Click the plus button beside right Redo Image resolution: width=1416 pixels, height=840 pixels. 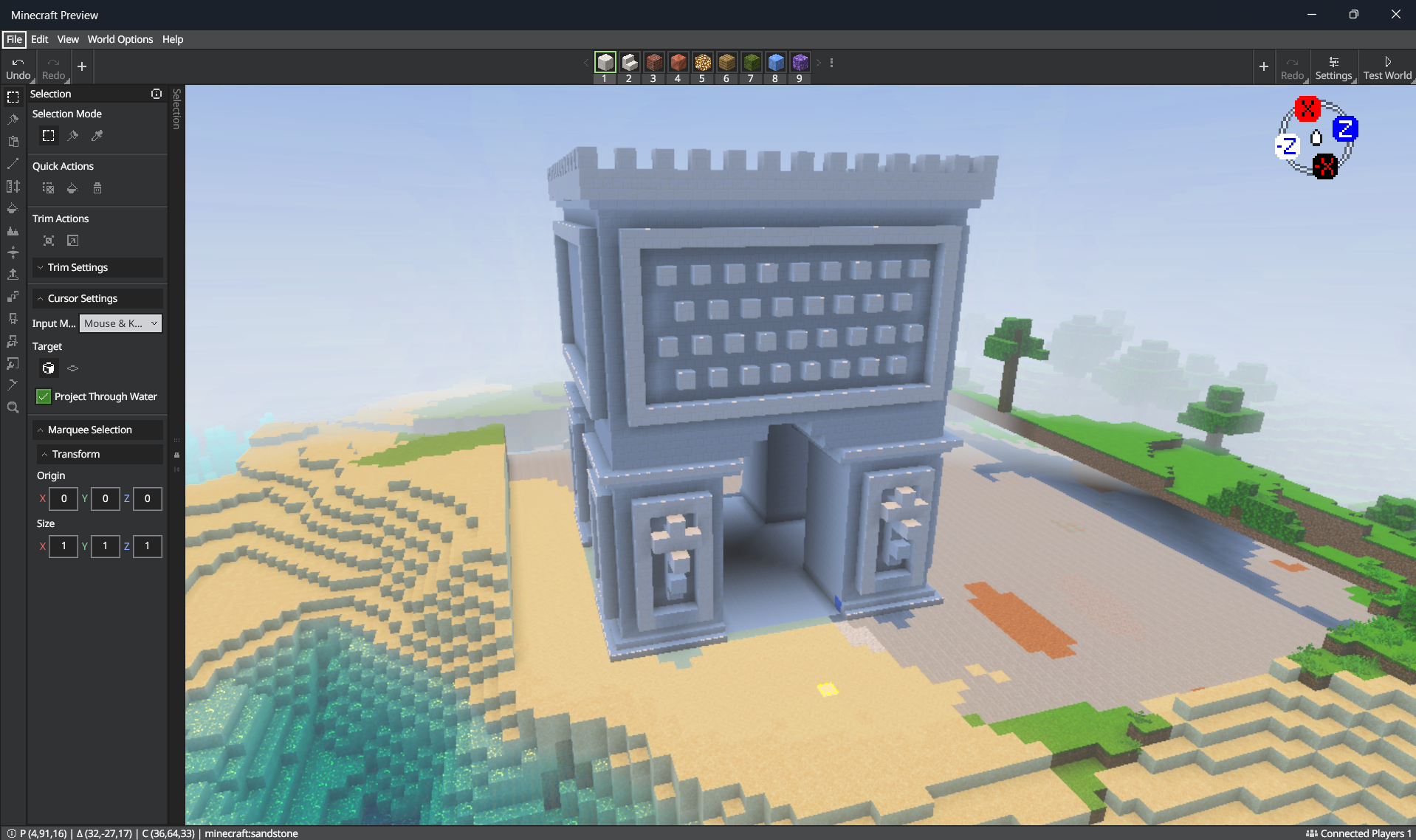click(1264, 66)
